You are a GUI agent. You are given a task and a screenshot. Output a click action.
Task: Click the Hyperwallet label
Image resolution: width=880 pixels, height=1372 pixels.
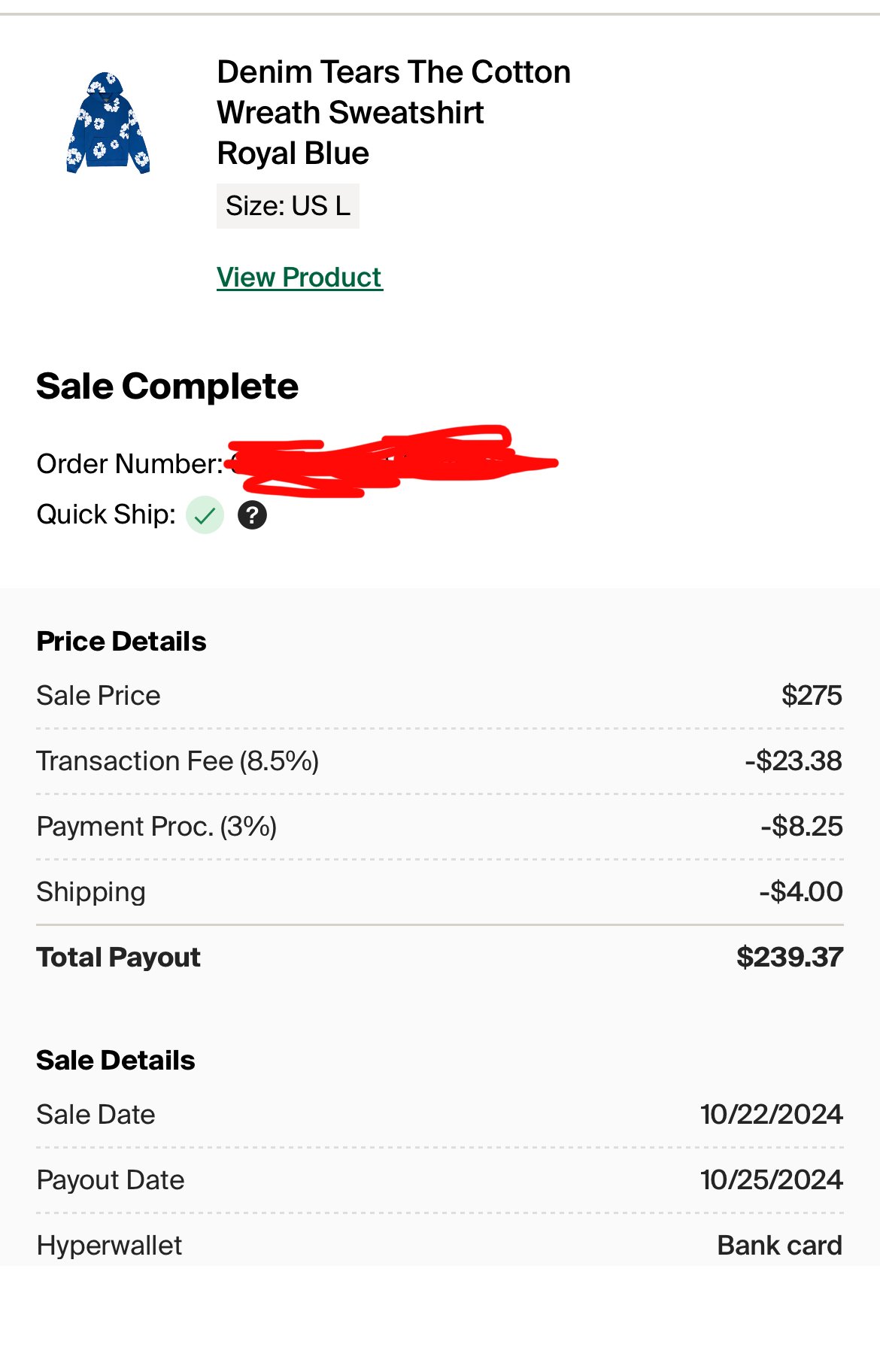[109, 1246]
